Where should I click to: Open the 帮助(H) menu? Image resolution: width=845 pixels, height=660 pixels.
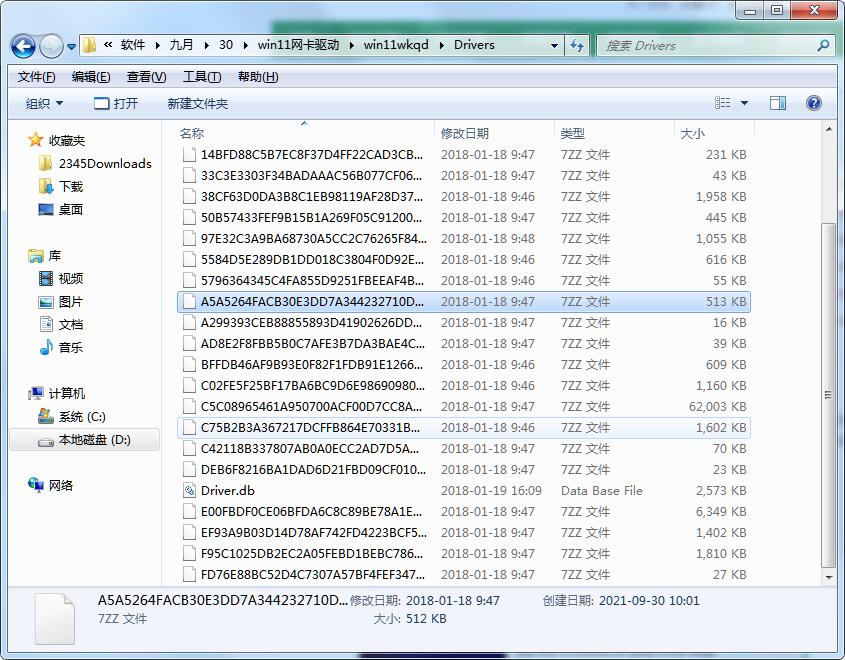pyautogui.click(x=258, y=77)
